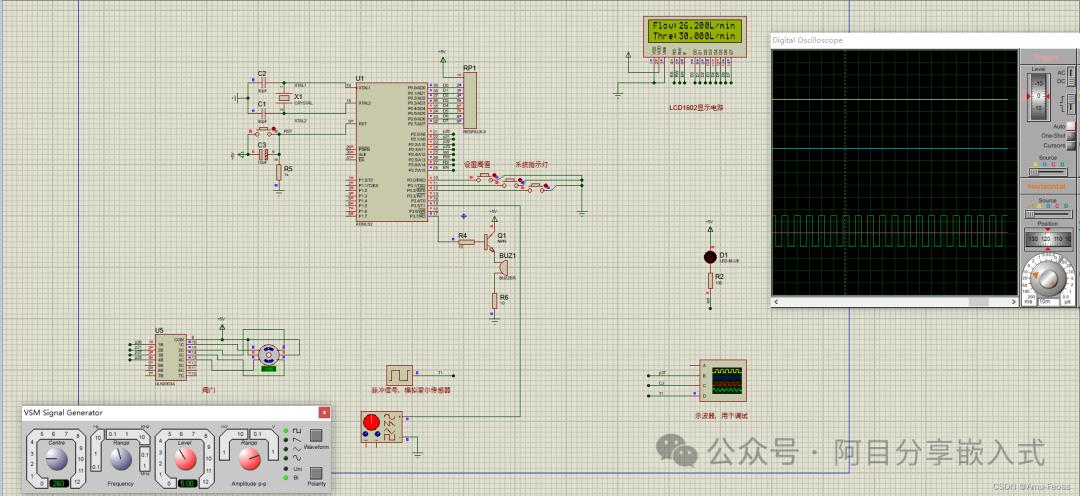Click the red label under the oscilloscope component
This screenshot has height=496, width=1080.
pos(721,416)
